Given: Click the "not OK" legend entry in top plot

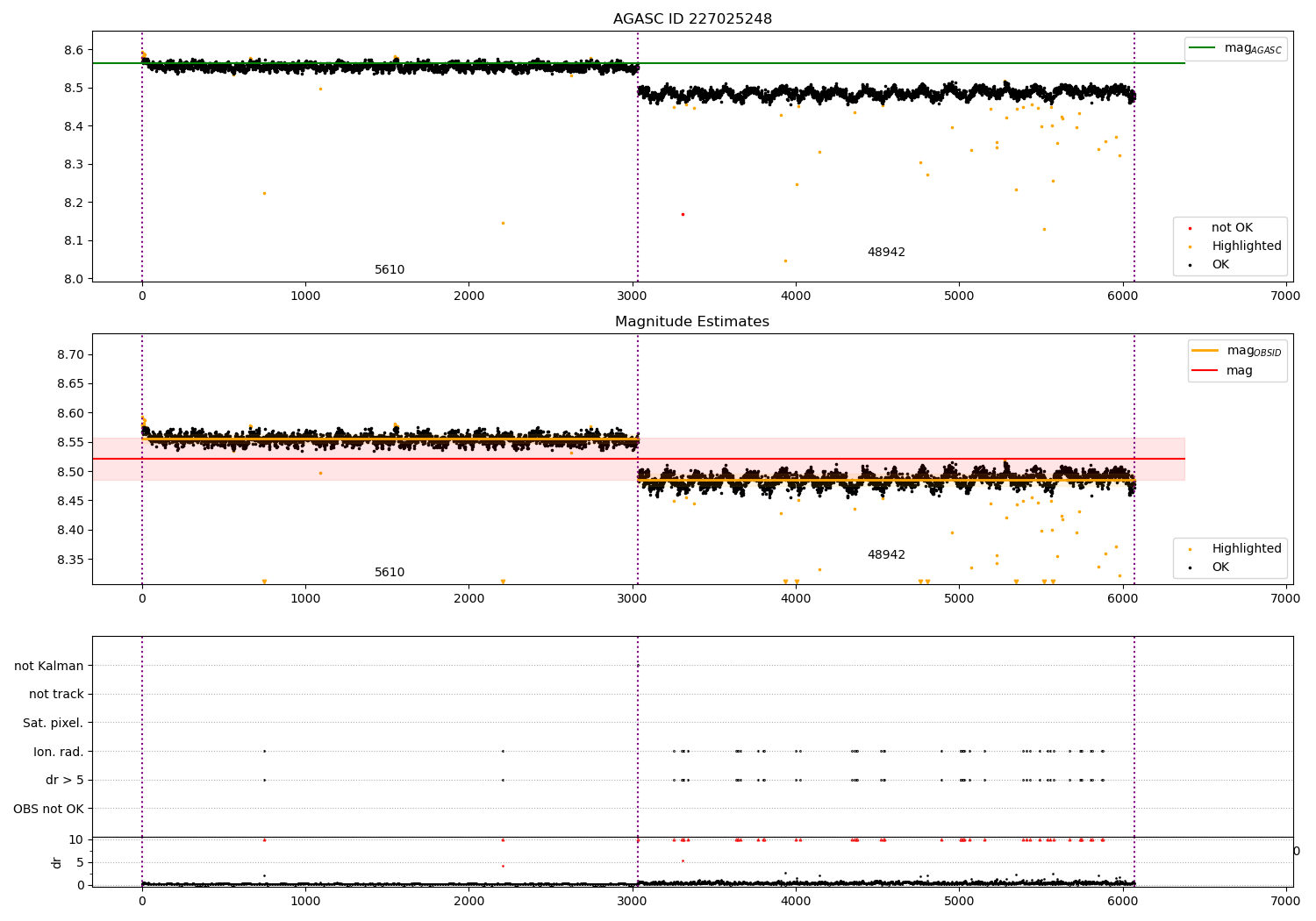Looking at the screenshot, I should tap(1232, 228).
